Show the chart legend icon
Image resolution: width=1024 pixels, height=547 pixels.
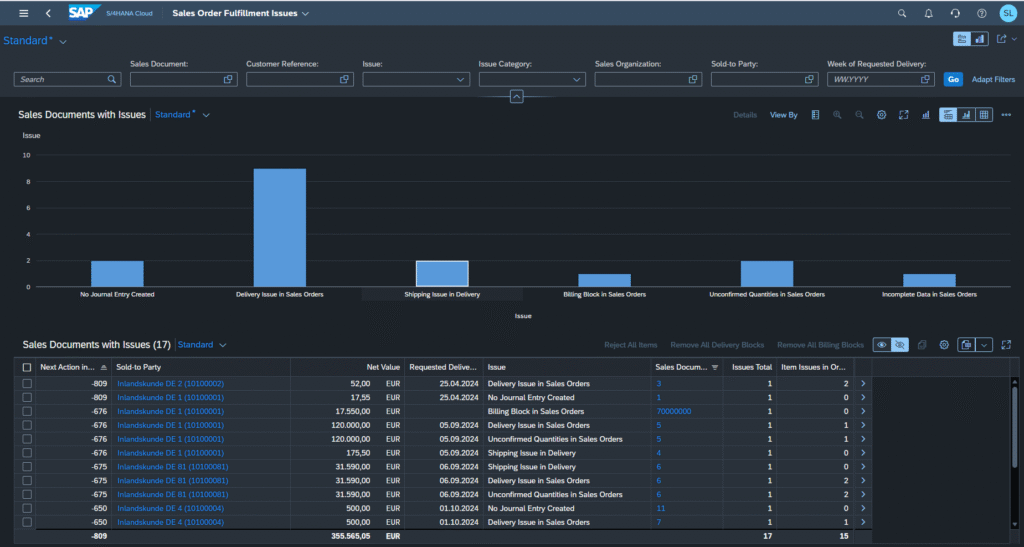point(815,115)
